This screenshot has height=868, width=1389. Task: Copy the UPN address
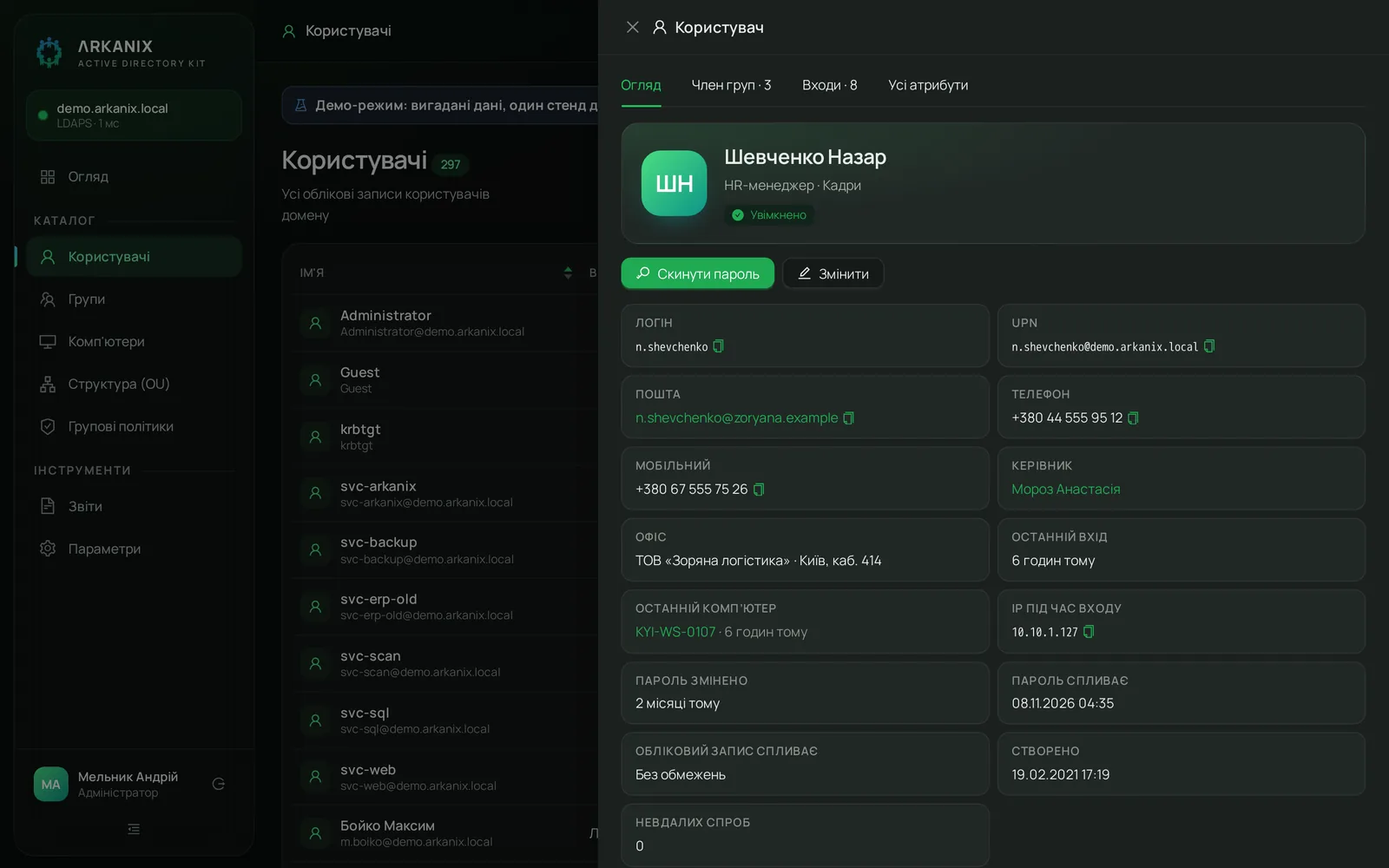(1208, 346)
